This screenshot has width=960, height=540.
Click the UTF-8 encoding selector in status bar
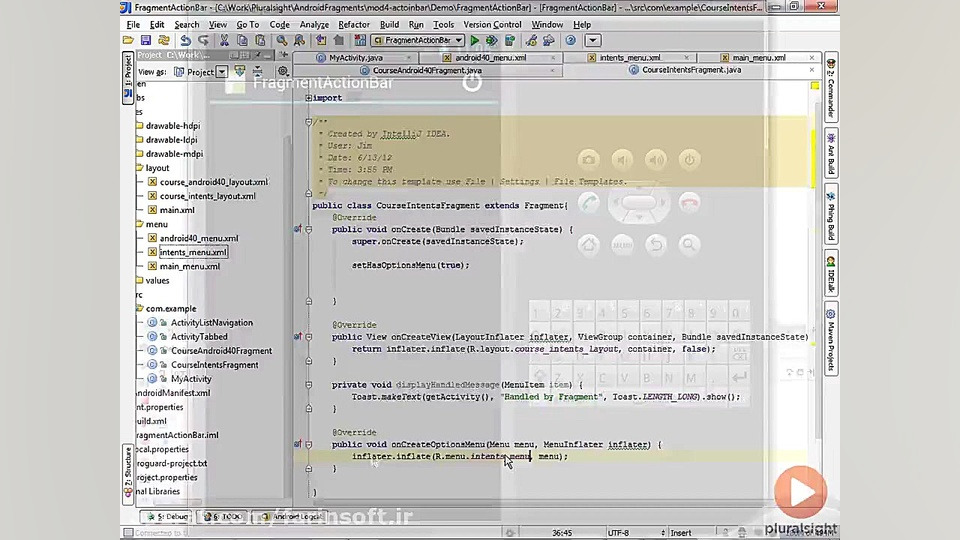[636, 533]
